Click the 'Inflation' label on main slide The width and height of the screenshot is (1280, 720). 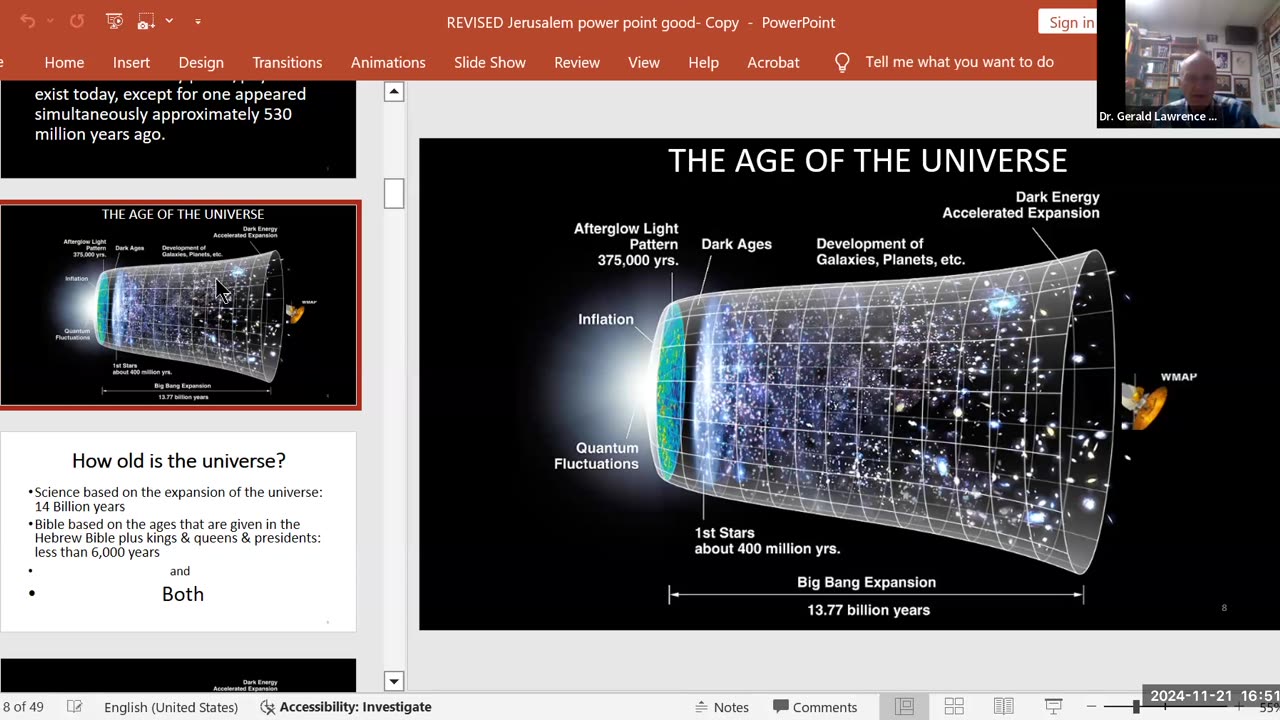coord(606,319)
